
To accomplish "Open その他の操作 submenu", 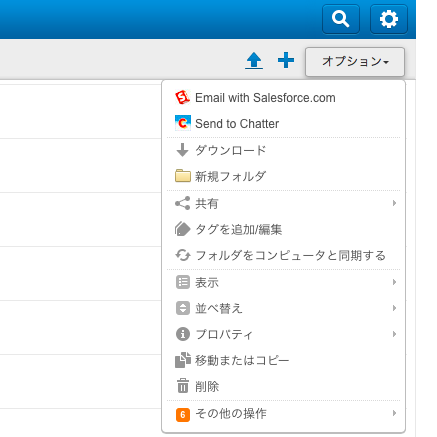I will click(283, 413).
